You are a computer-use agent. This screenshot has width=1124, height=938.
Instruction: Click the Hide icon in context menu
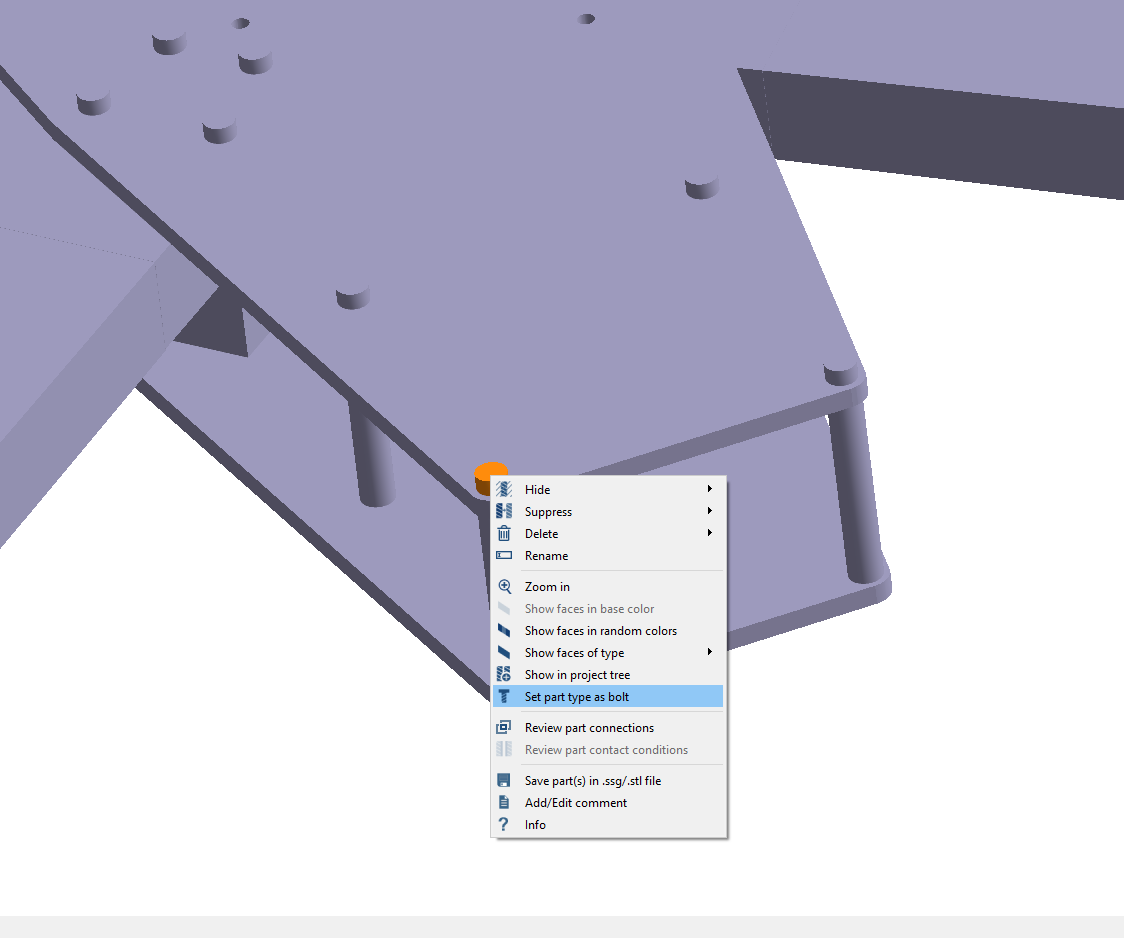(x=504, y=490)
